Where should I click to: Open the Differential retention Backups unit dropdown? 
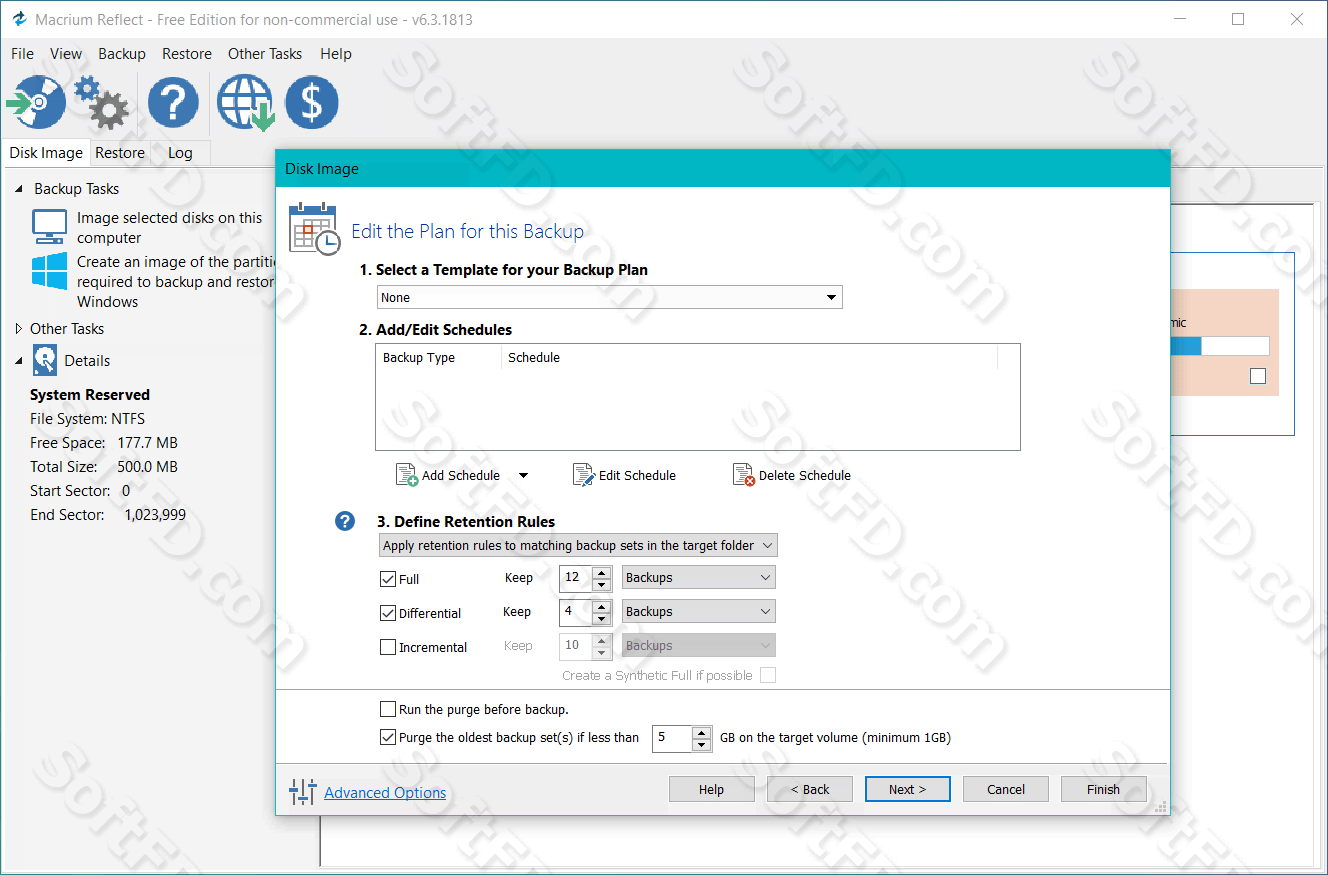[x=698, y=611]
